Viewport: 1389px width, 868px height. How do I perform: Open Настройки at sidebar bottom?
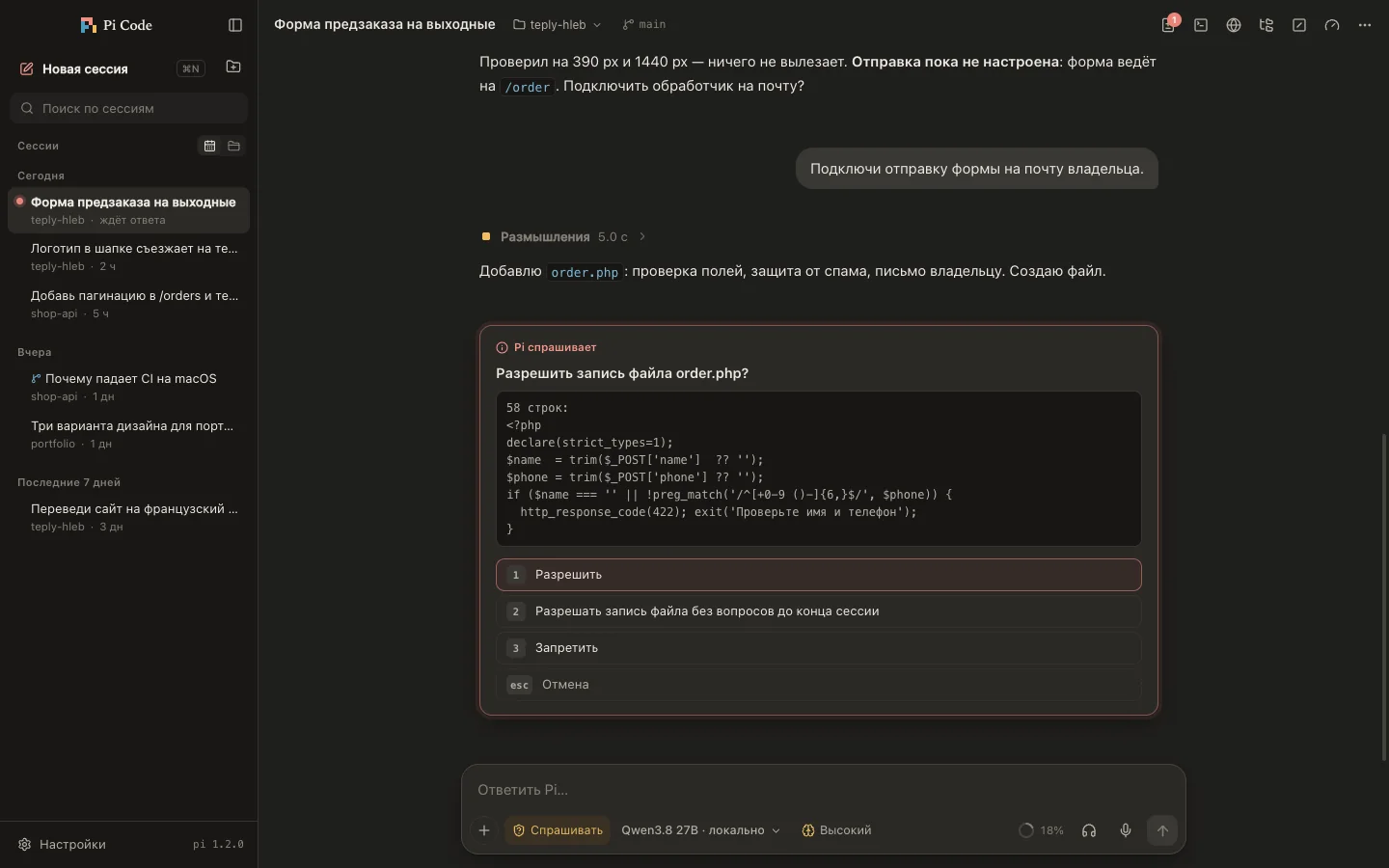click(x=63, y=844)
